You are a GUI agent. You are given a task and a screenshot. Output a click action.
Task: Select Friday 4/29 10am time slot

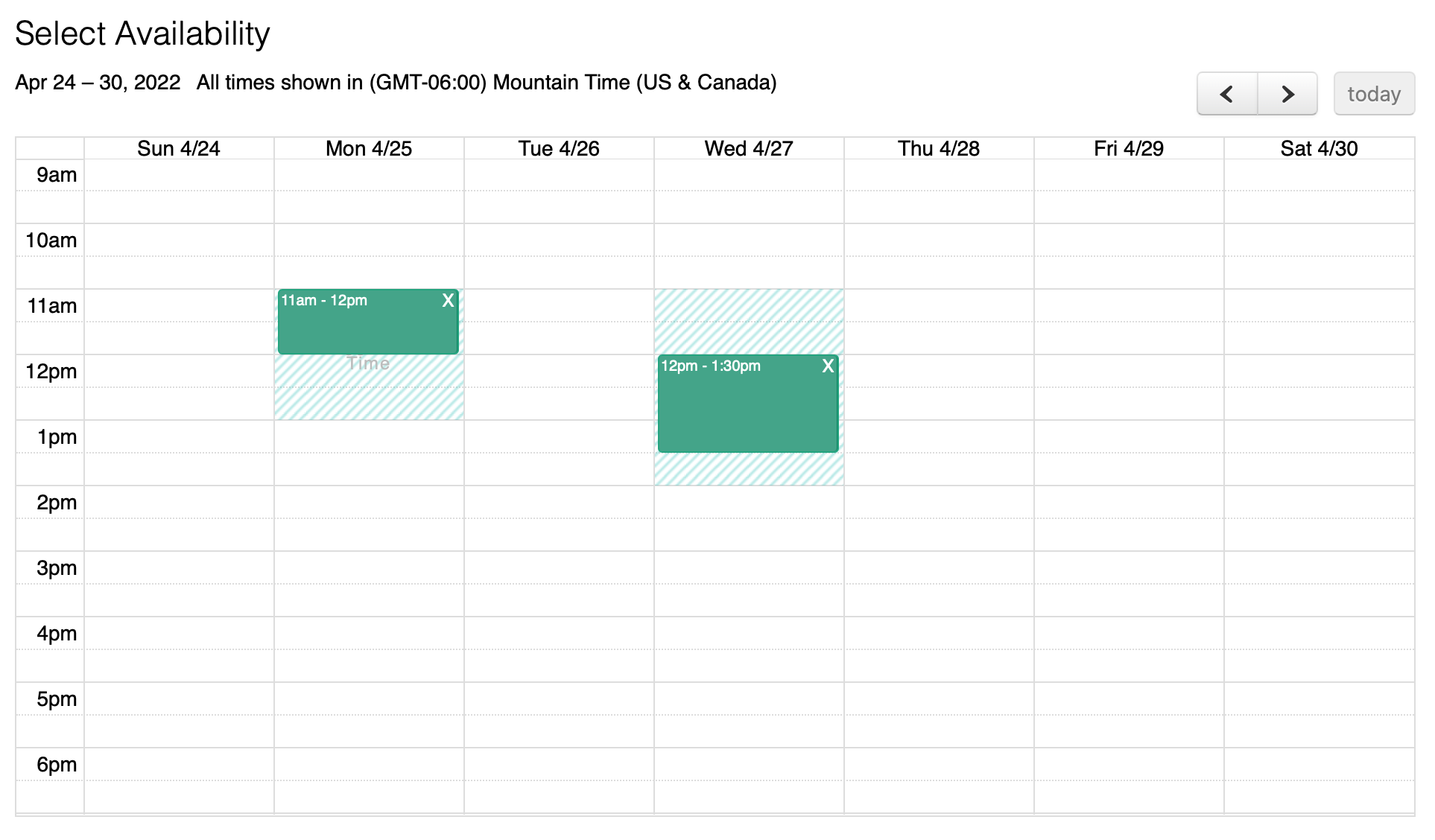(1129, 240)
